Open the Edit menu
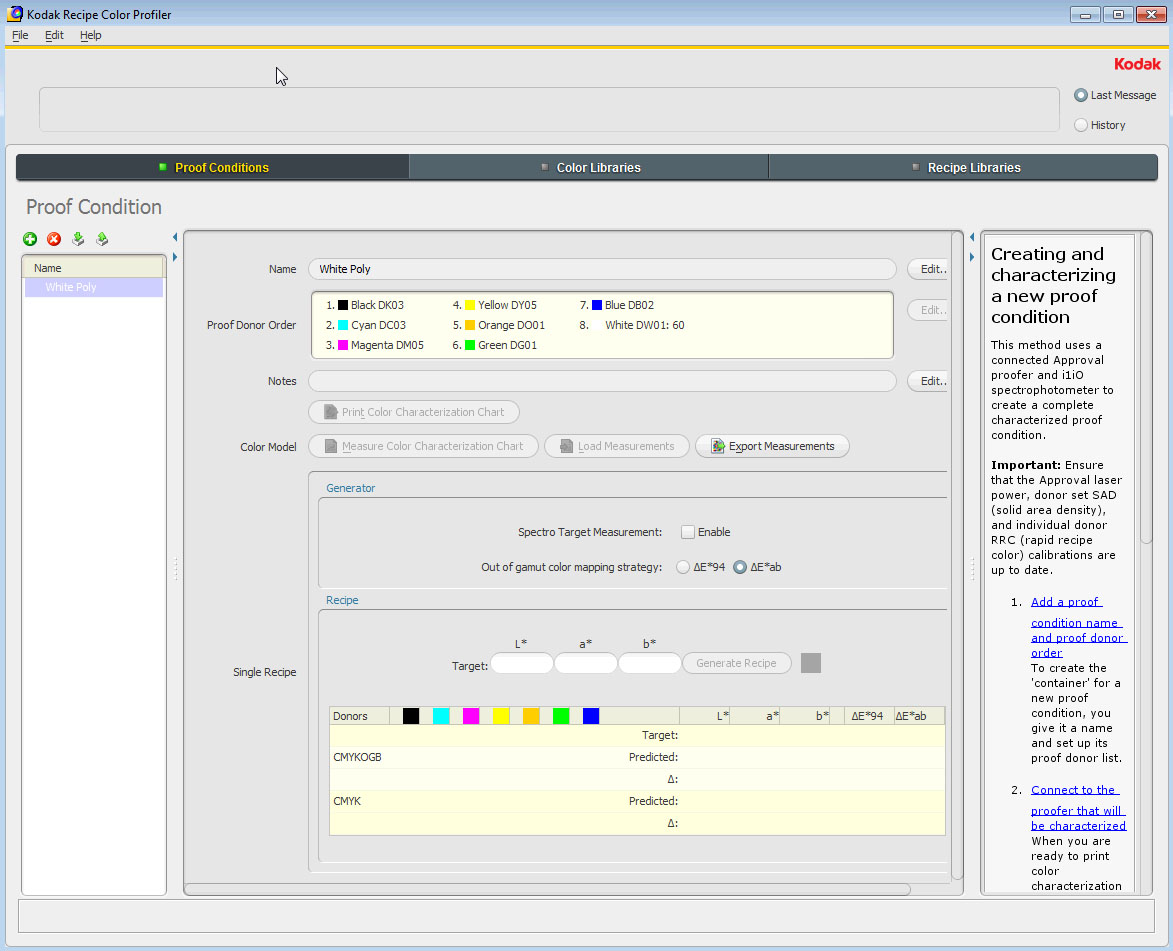 pyautogui.click(x=54, y=35)
